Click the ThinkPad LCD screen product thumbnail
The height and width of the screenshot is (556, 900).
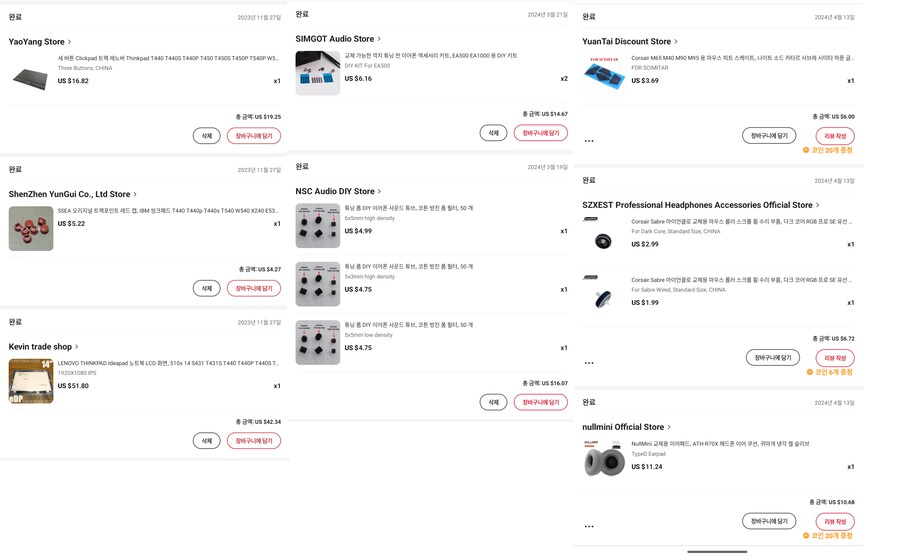click(31, 381)
